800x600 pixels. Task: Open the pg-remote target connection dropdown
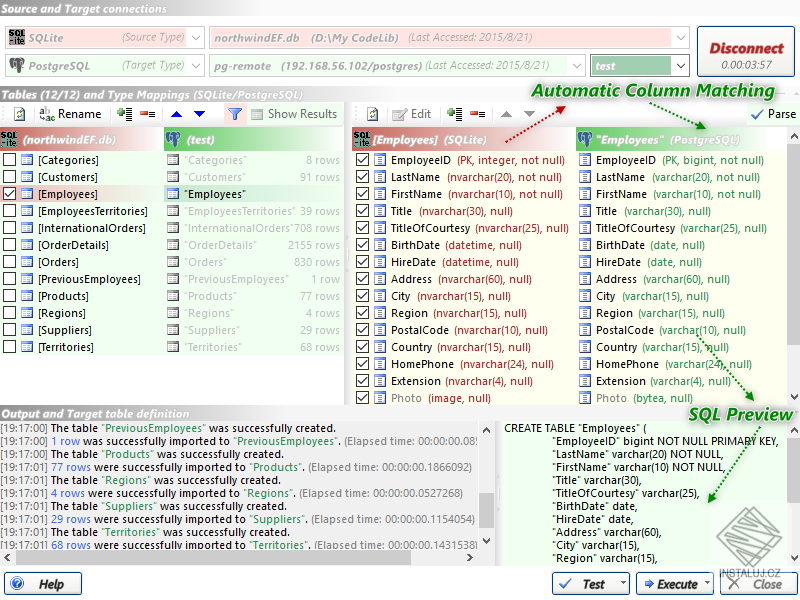(577, 66)
